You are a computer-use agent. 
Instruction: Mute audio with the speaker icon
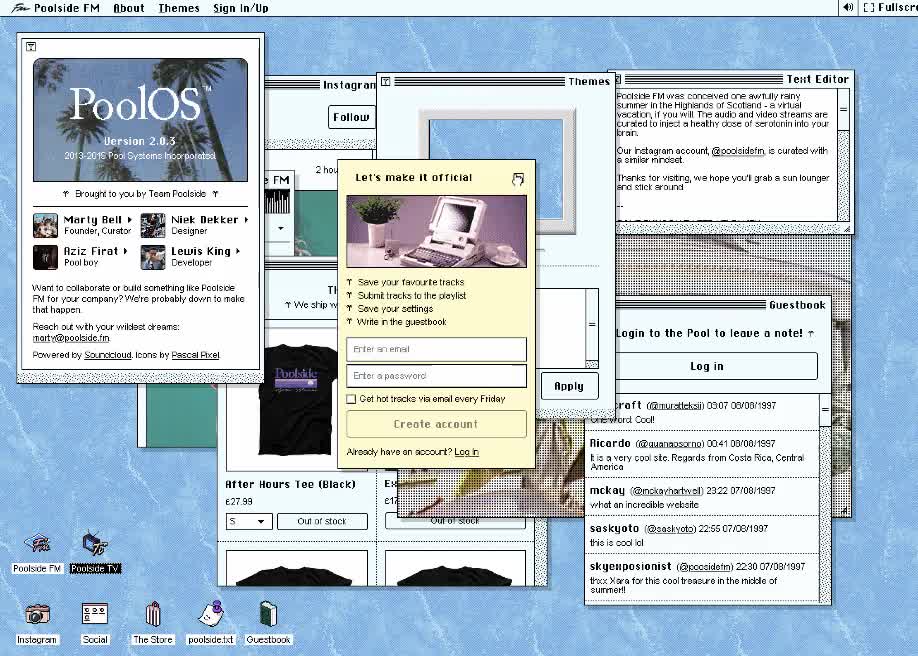pos(848,8)
